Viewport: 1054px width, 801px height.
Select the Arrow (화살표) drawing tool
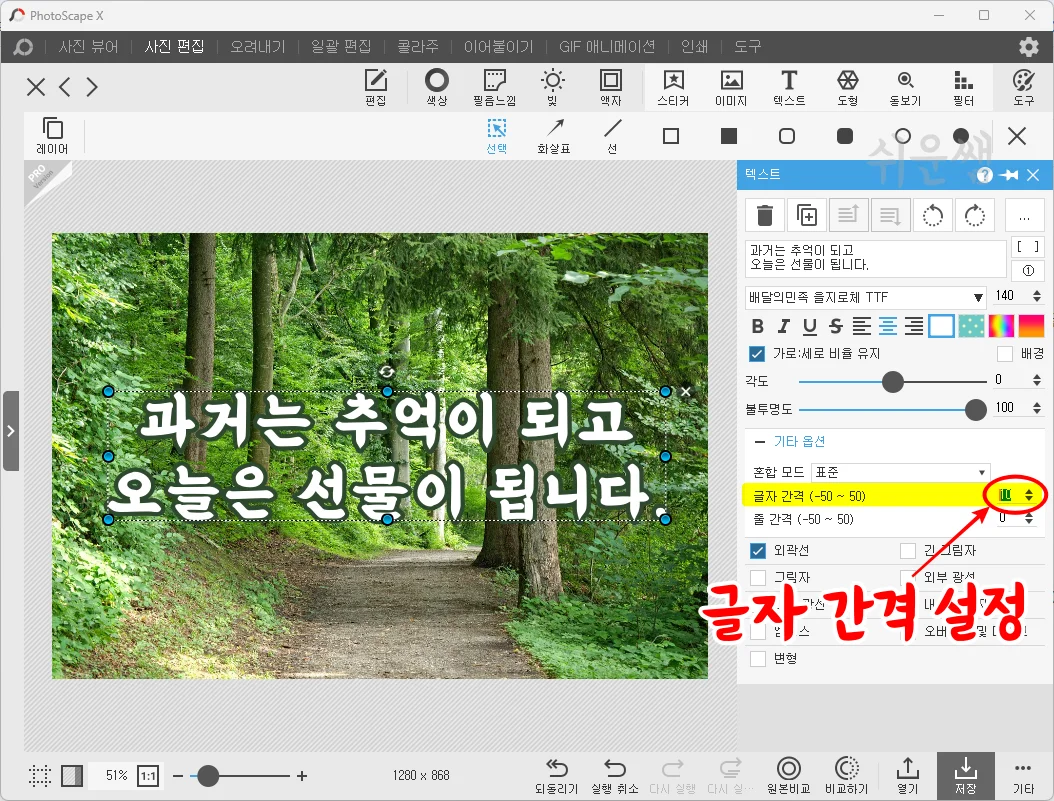coord(556,135)
